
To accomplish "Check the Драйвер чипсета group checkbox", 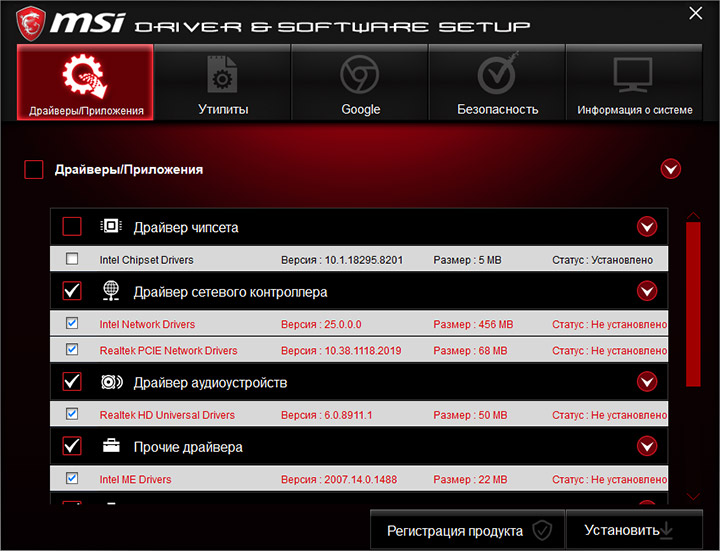I will point(72,226).
